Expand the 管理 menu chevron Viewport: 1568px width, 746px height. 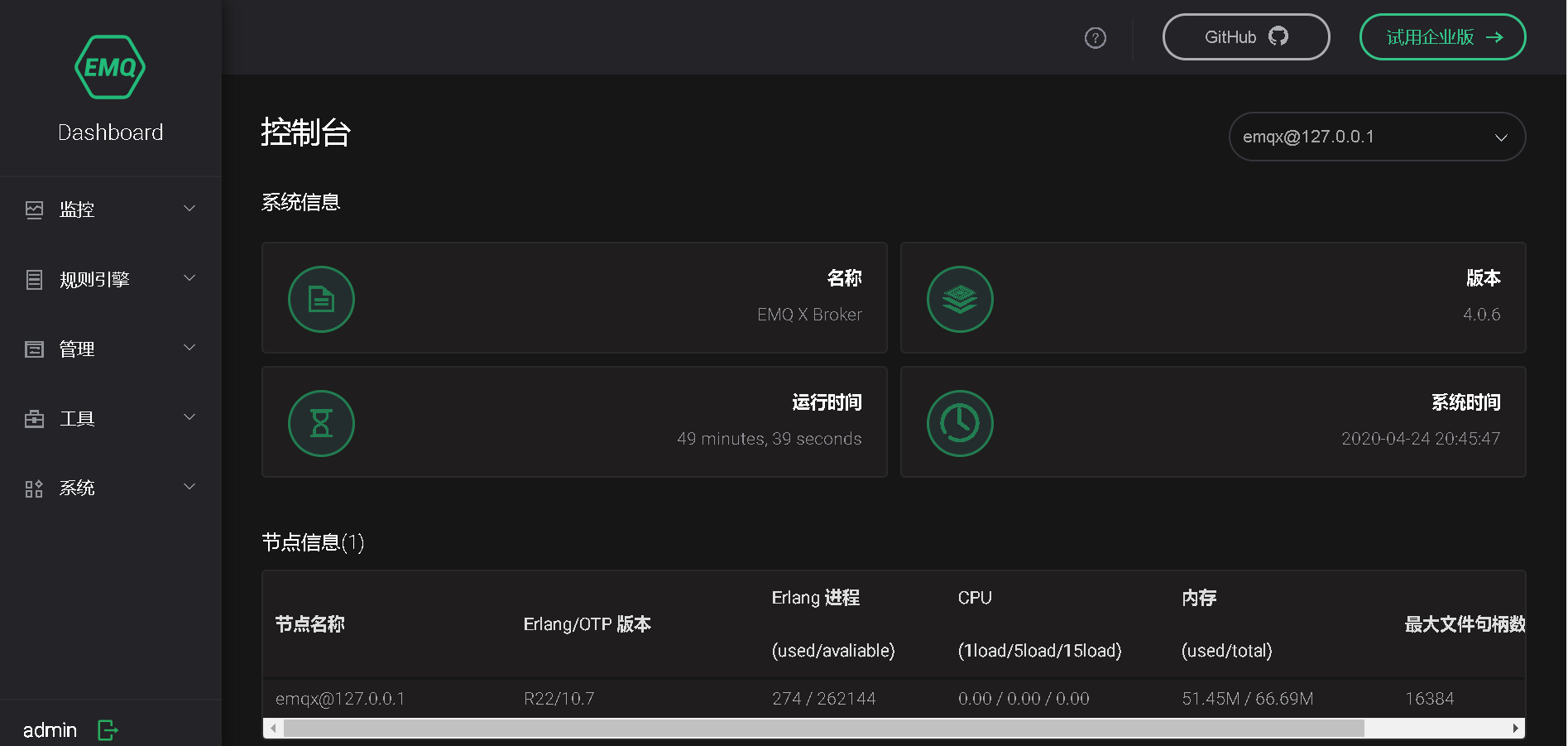189,348
